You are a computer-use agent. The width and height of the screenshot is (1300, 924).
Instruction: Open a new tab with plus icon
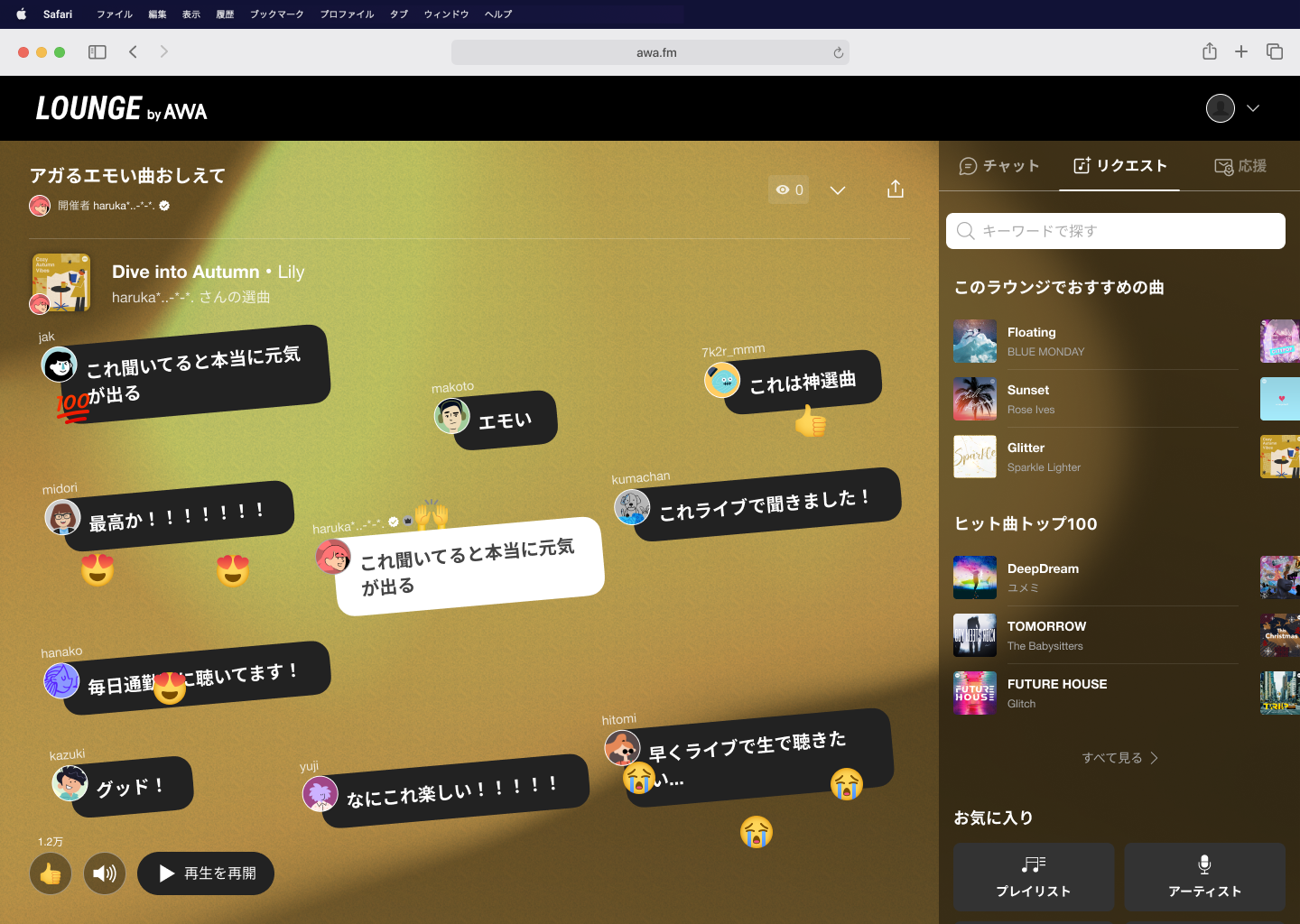tap(1241, 51)
